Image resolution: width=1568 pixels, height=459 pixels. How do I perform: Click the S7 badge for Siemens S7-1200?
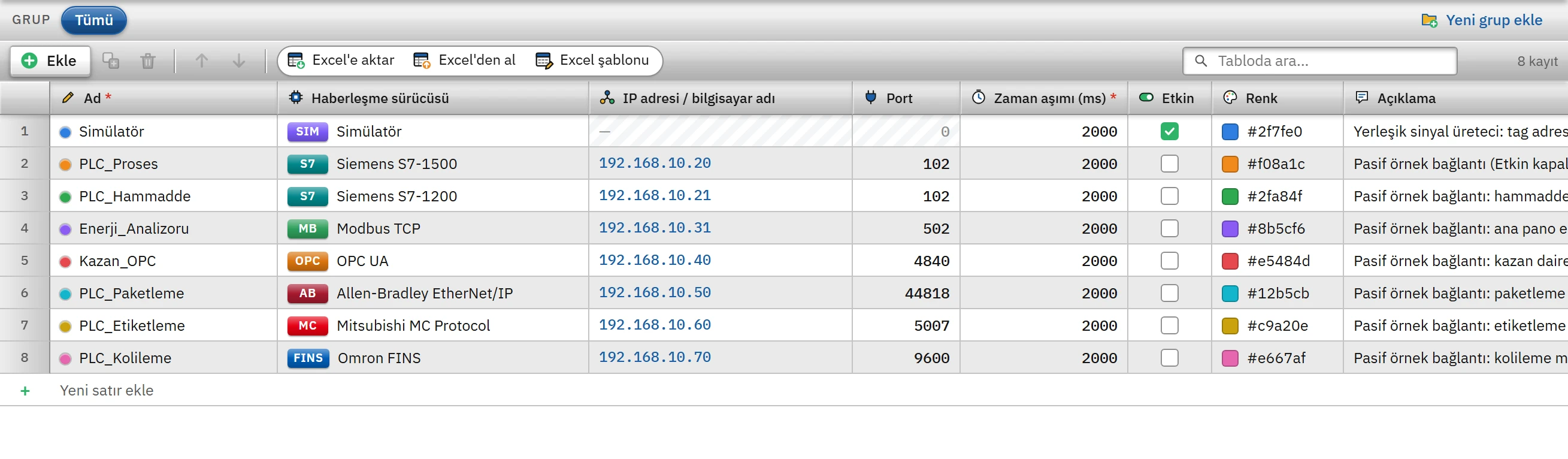point(307,196)
